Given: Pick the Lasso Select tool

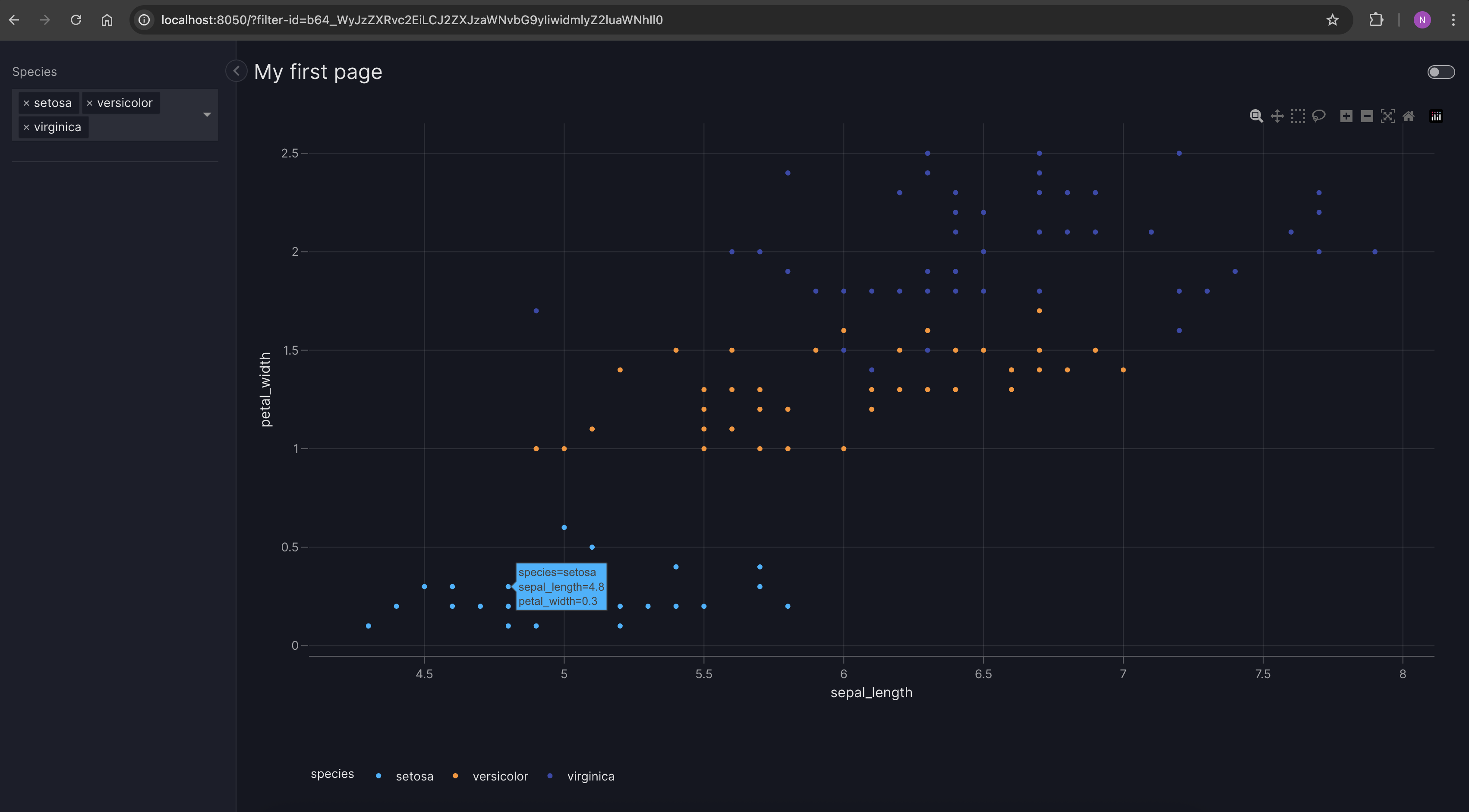Looking at the screenshot, I should (x=1318, y=116).
